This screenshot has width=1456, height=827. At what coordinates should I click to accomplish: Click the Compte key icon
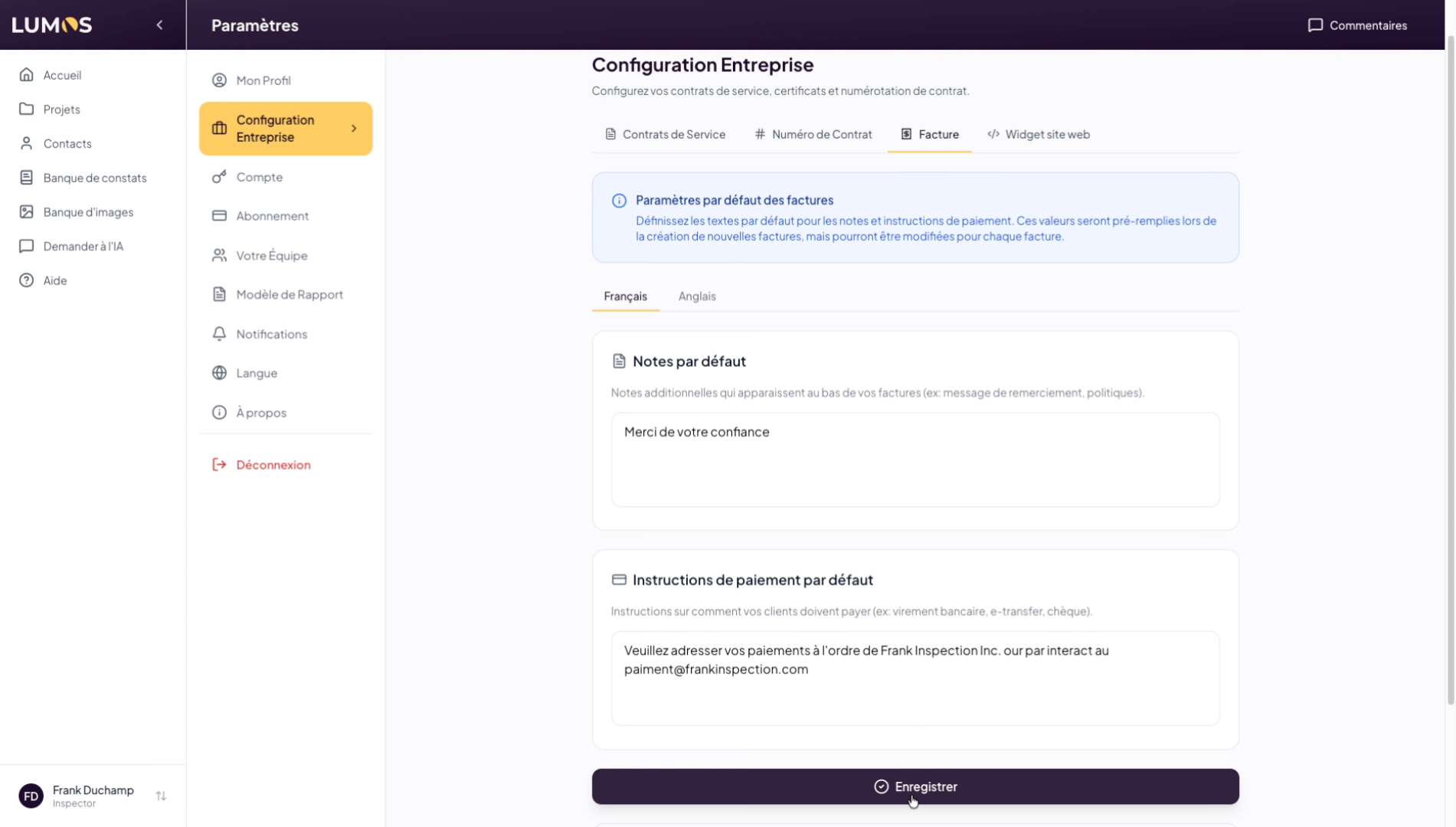point(219,177)
